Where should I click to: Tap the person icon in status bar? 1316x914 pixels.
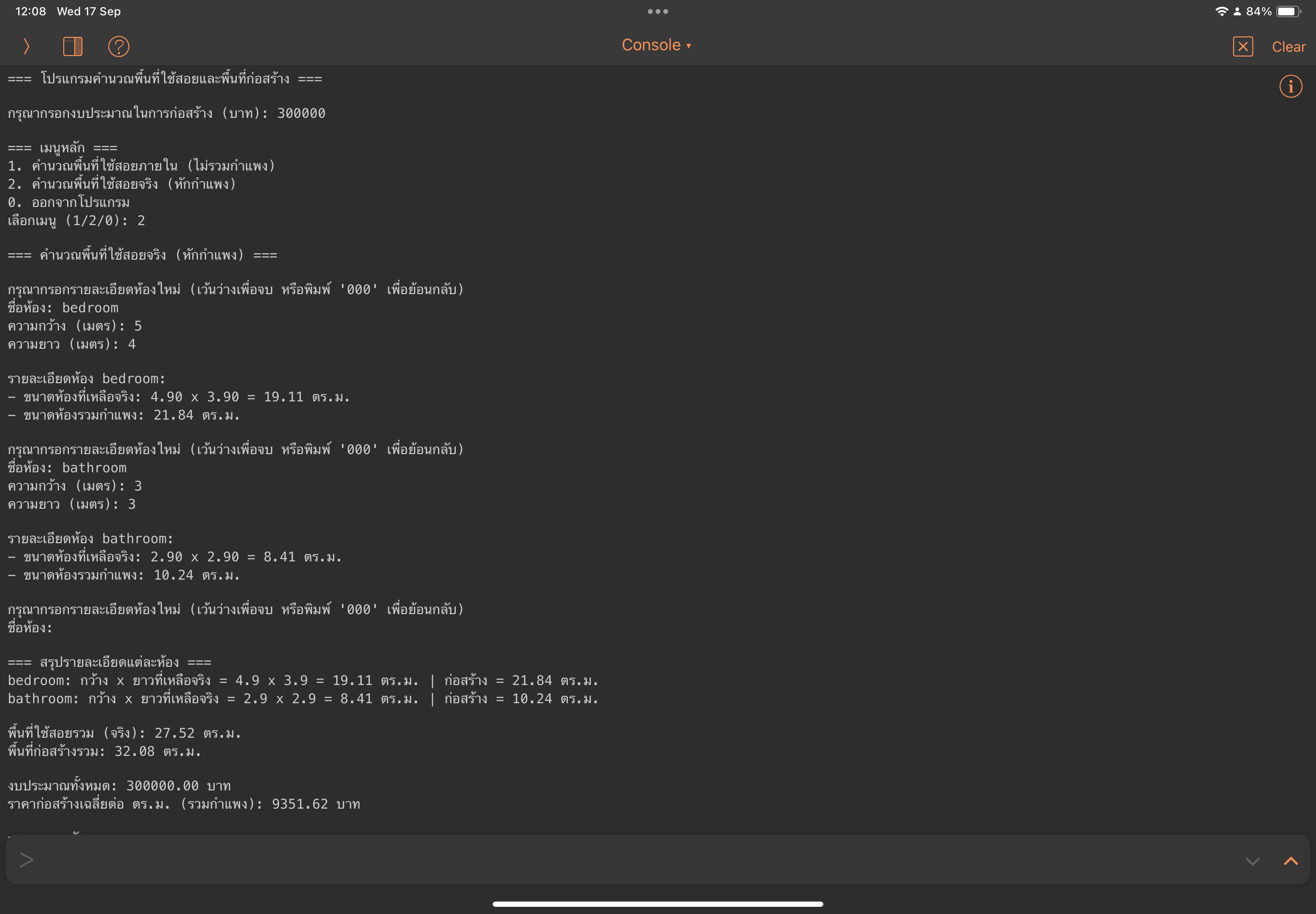tap(1237, 11)
